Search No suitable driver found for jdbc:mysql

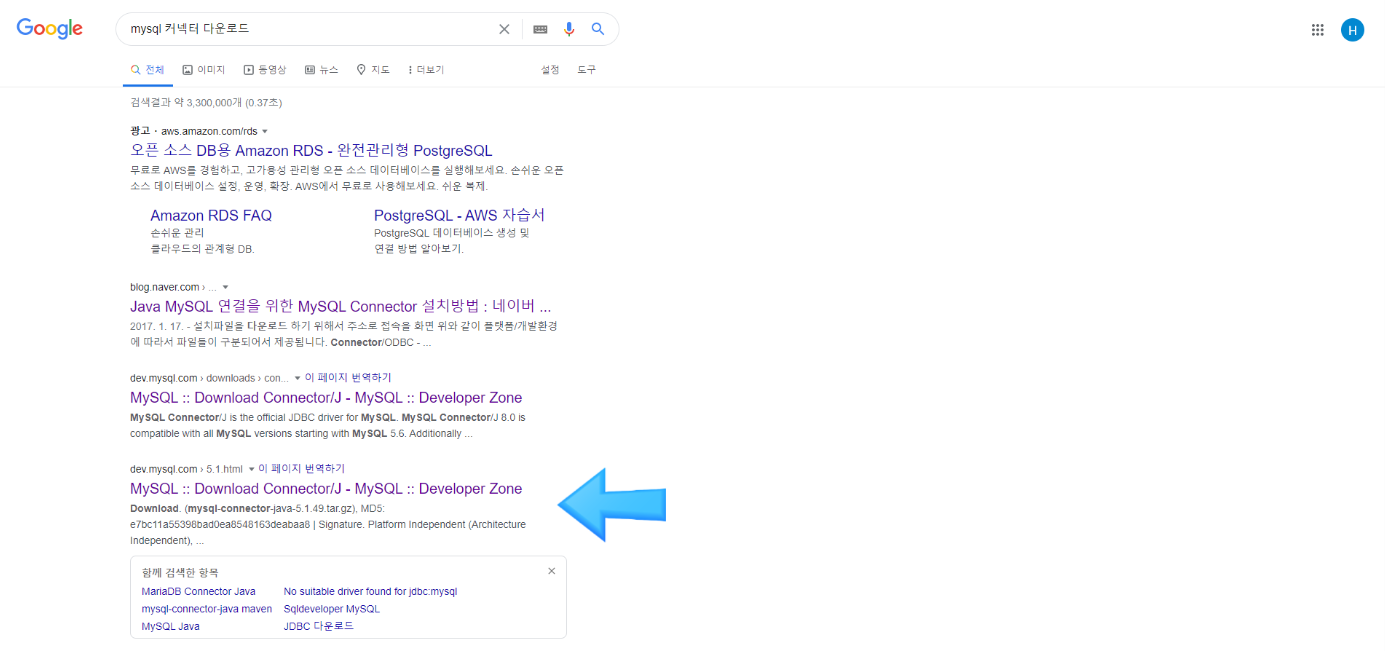point(370,592)
